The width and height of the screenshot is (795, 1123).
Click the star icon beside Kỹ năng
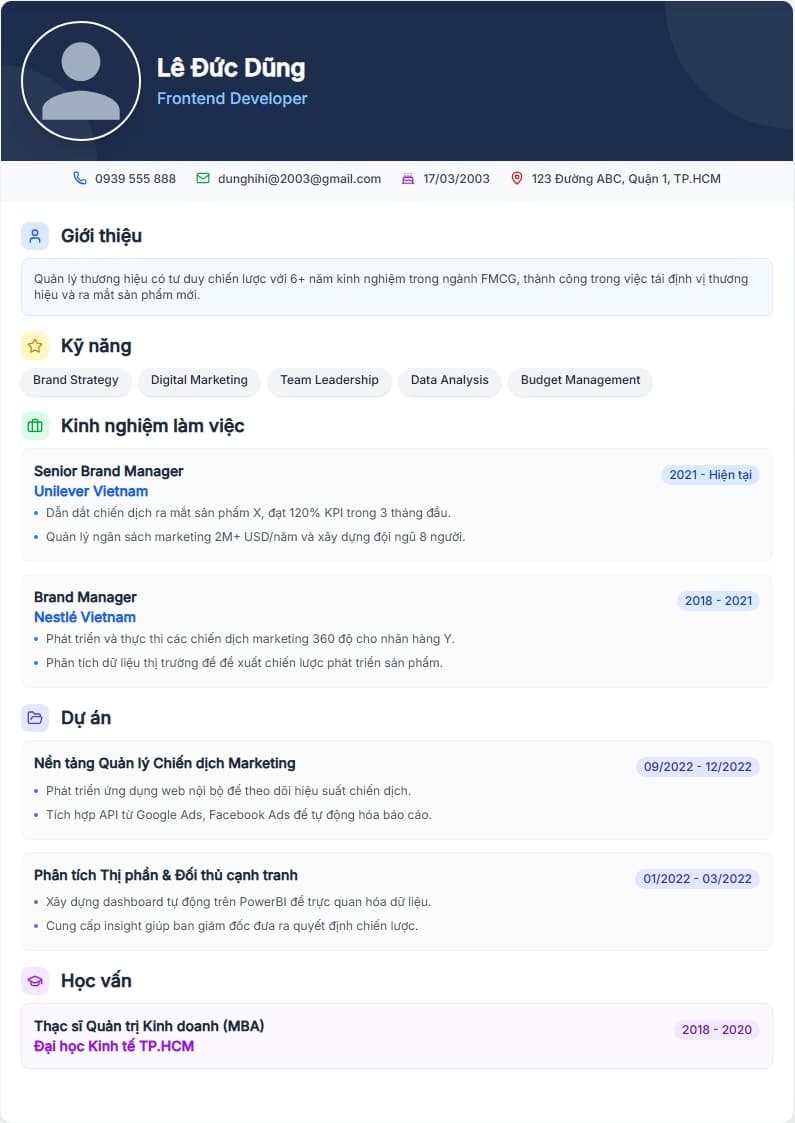[x=35, y=346]
